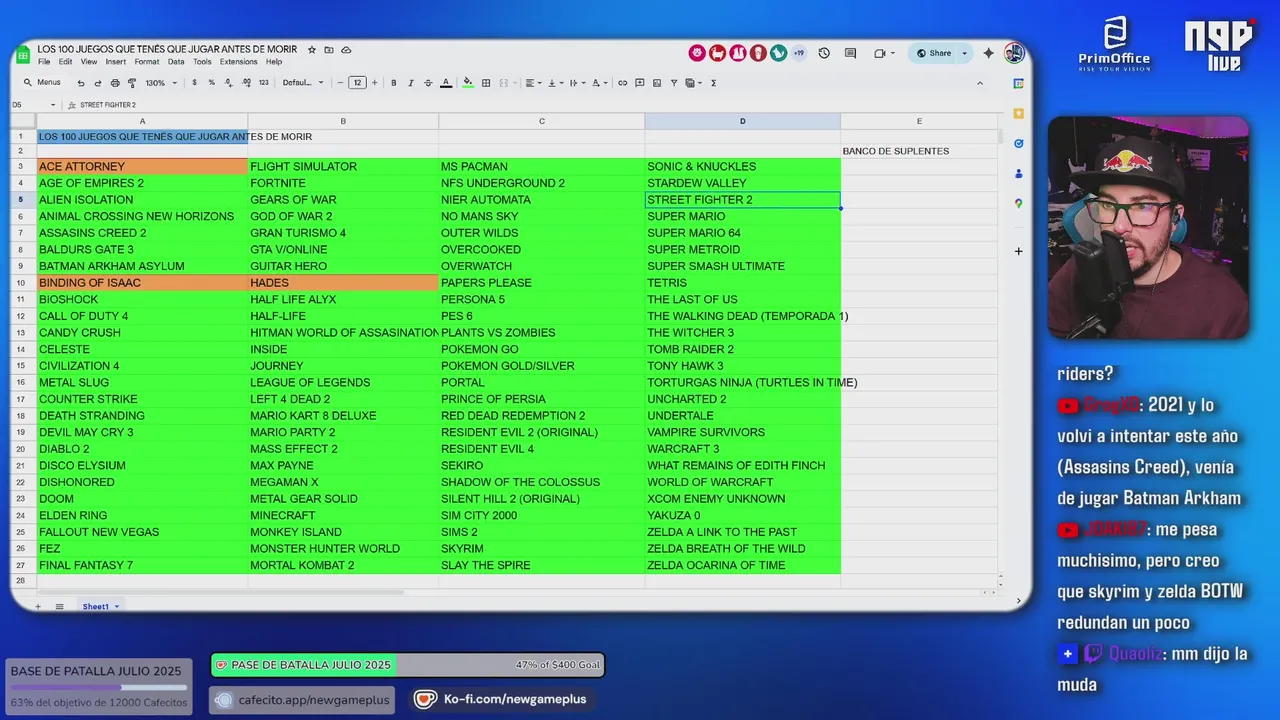
Task: Open the fill color picker
Action: click(x=467, y=83)
